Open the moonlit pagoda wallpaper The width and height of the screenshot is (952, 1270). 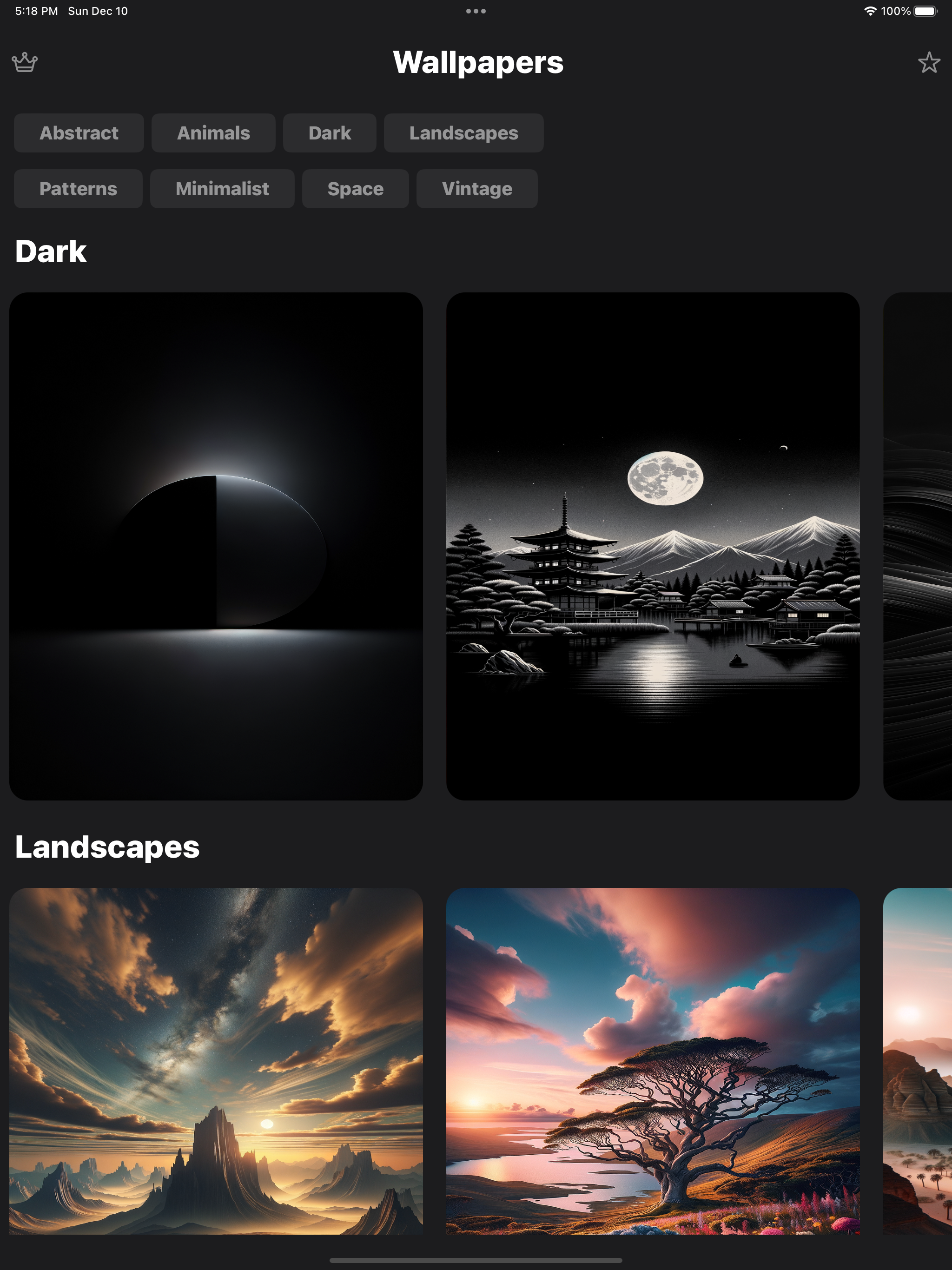pyautogui.click(x=653, y=546)
